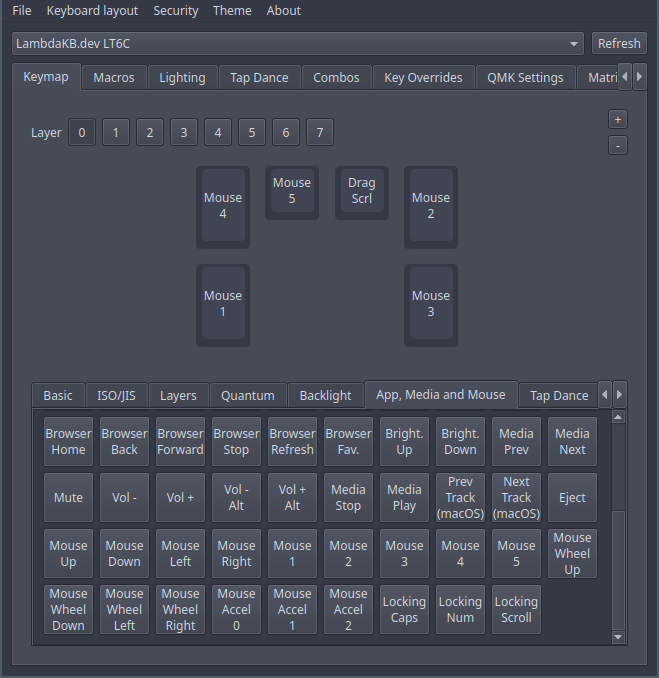Choose the Bright. Up keycode
The image size is (659, 678).
tap(404, 441)
